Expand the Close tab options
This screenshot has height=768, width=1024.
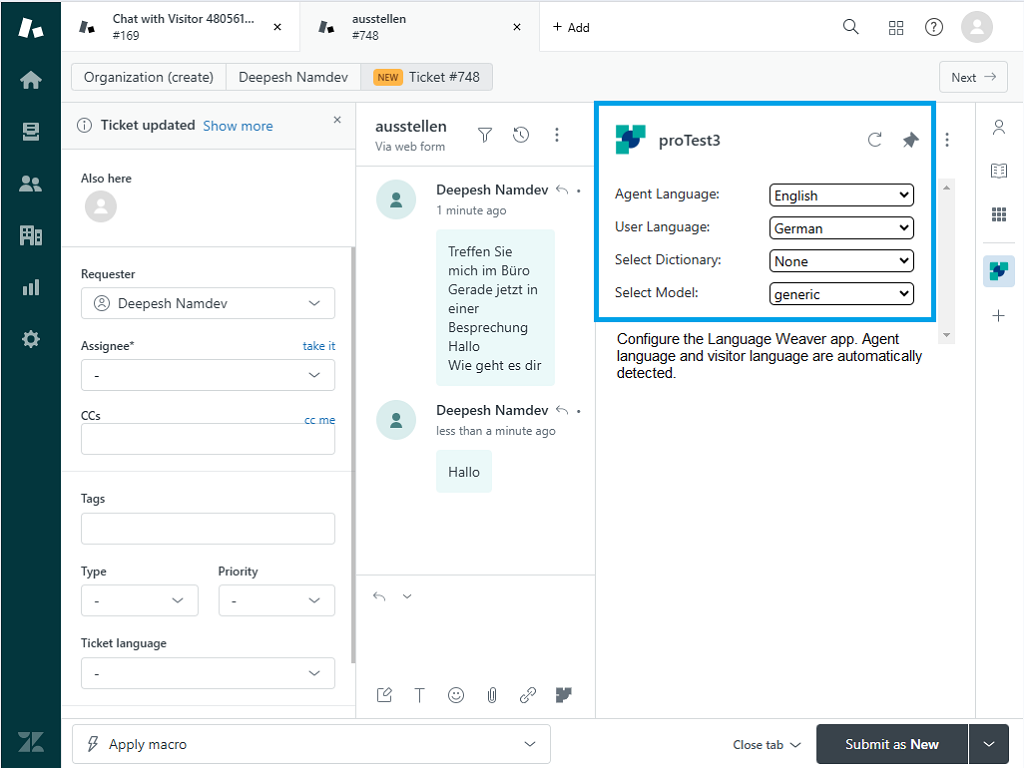[767, 744]
